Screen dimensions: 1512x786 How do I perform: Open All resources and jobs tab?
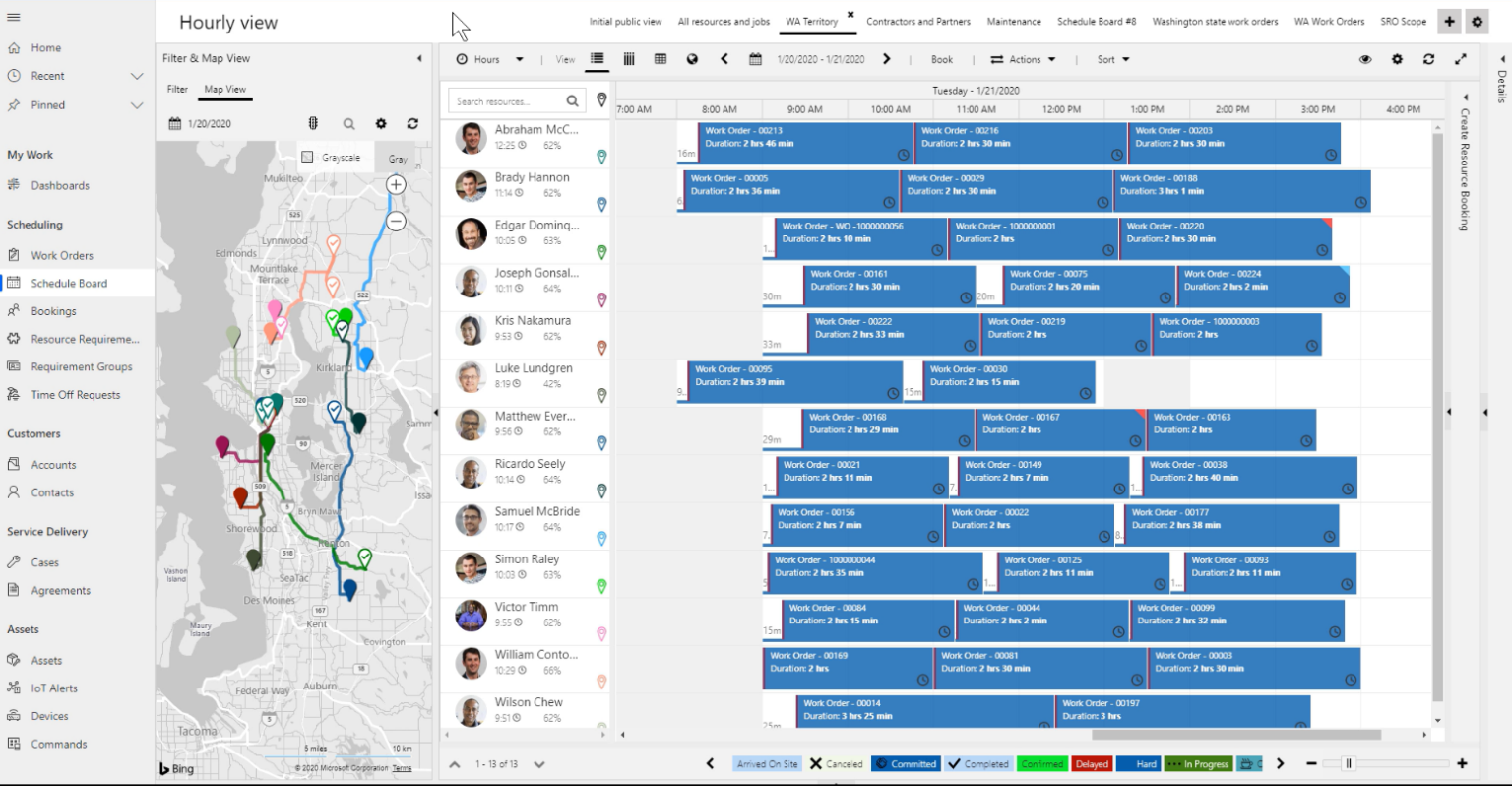[724, 21]
